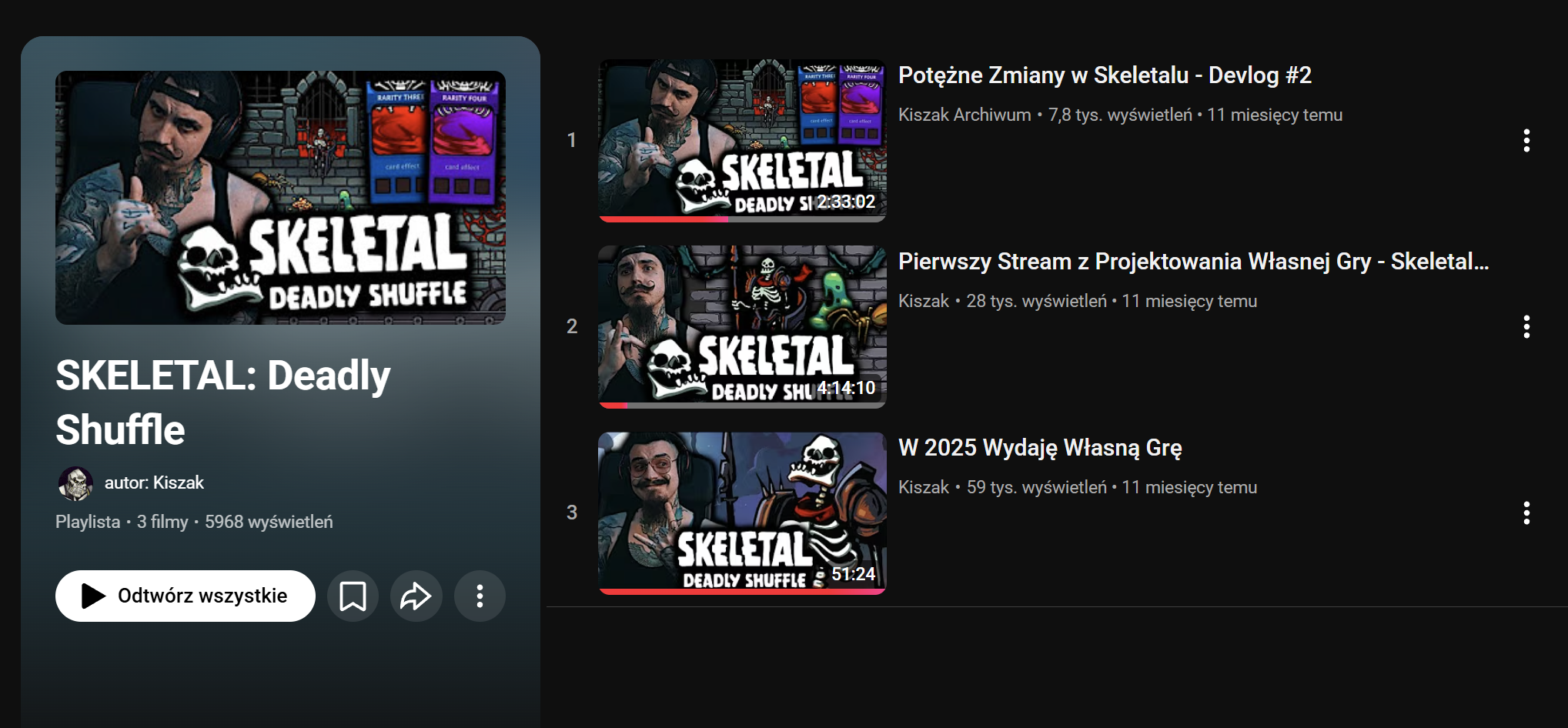
Task: Click red progress bar on Devlog #2 thumbnail
Action: pyautogui.click(x=663, y=219)
